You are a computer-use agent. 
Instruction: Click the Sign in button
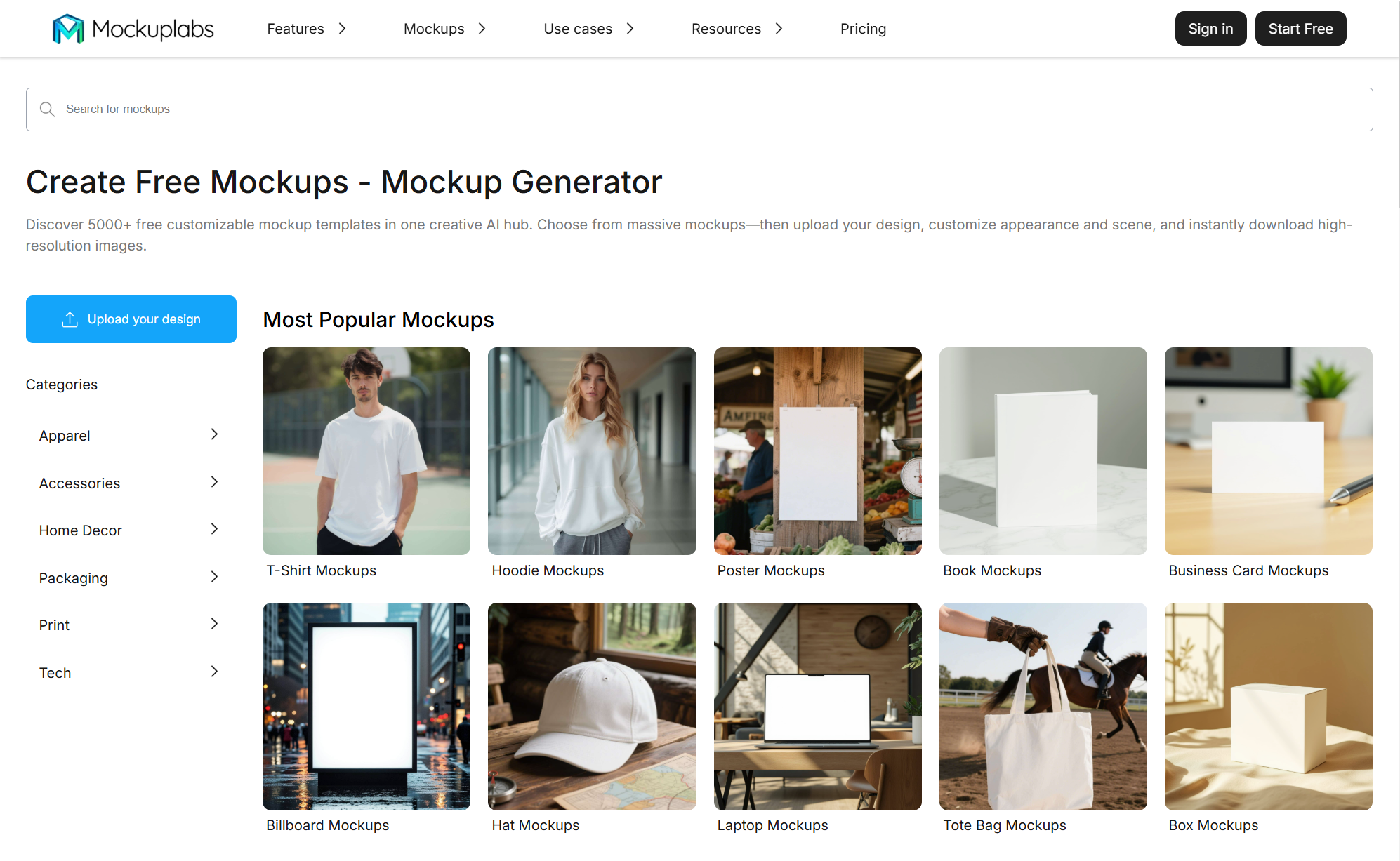coord(1210,29)
